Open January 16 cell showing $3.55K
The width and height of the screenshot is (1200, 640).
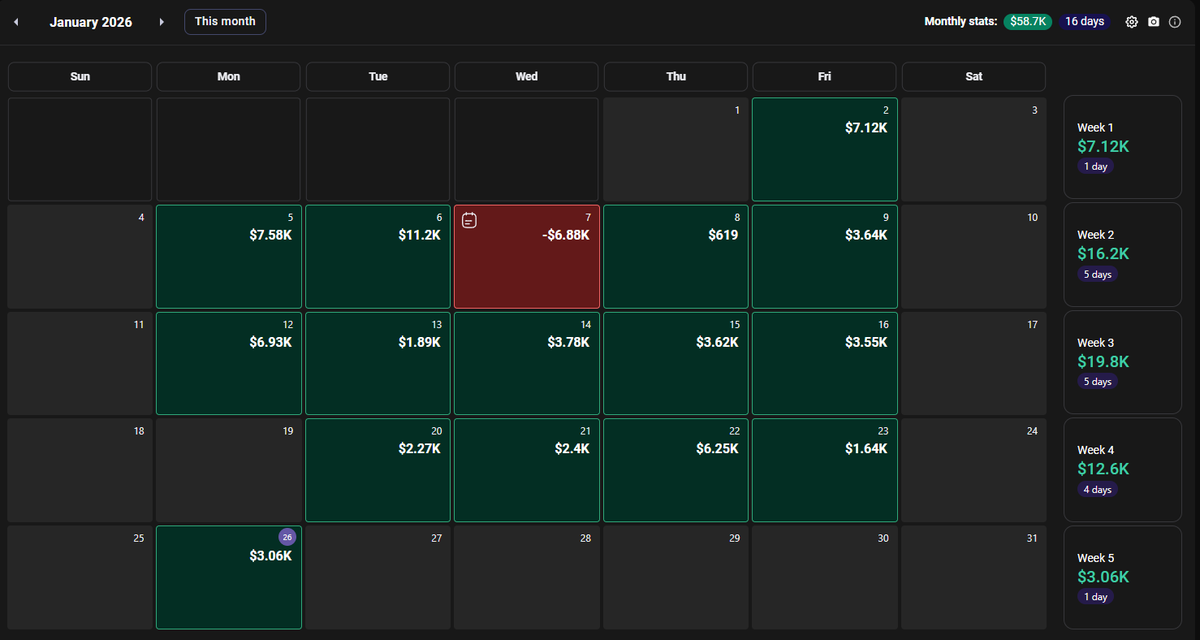click(825, 364)
